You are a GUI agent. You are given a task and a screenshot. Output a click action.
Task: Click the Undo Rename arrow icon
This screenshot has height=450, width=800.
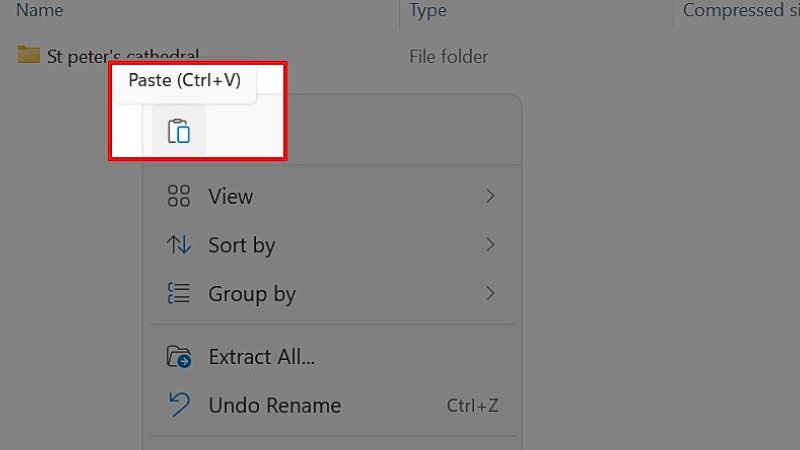point(179,405)
